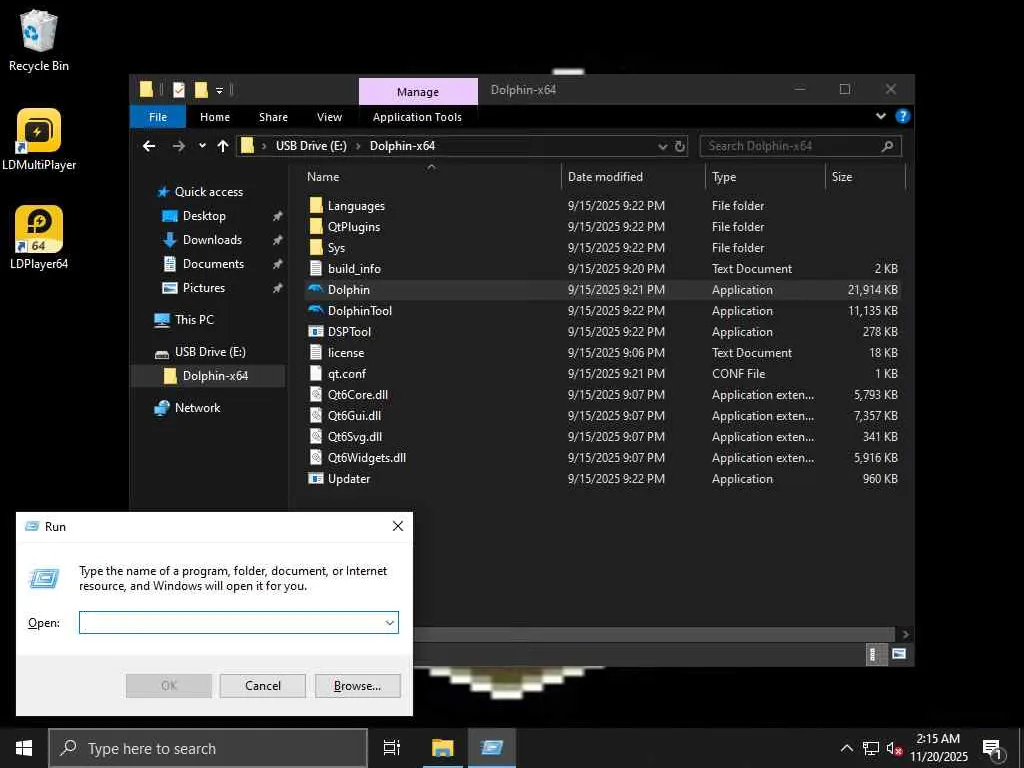Select the Dolphin application file icon

pos(315,289)
